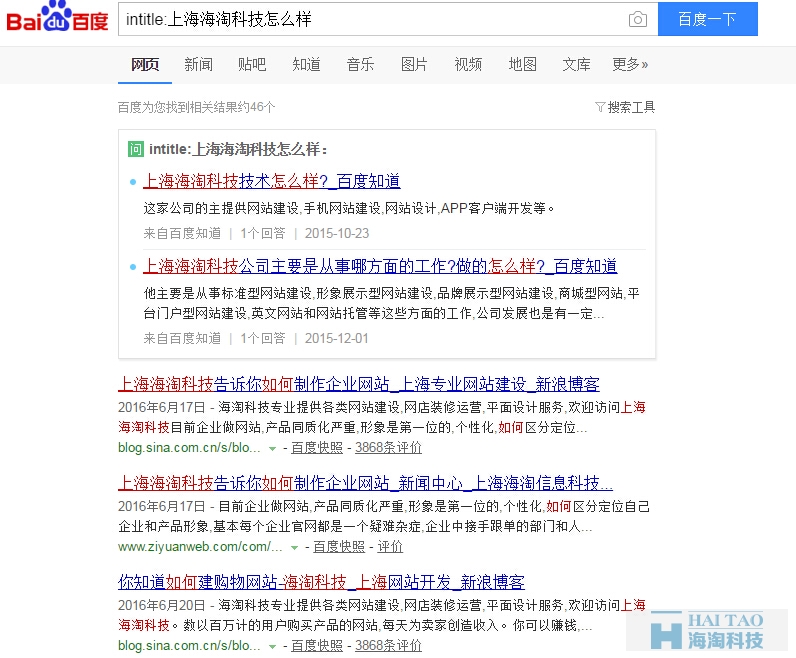Select the 网页 tab
796x658 pixels.
145,64
